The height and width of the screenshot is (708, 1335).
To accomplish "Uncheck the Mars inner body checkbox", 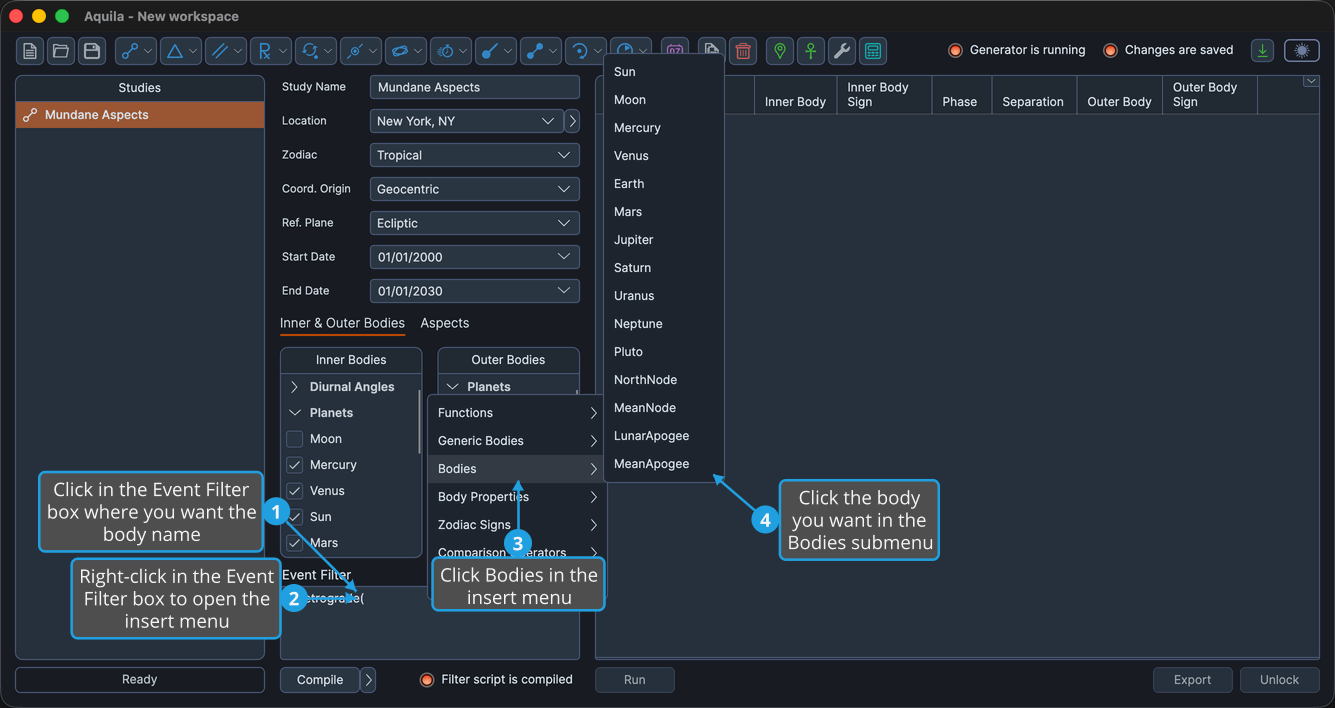I will point(295,543).
